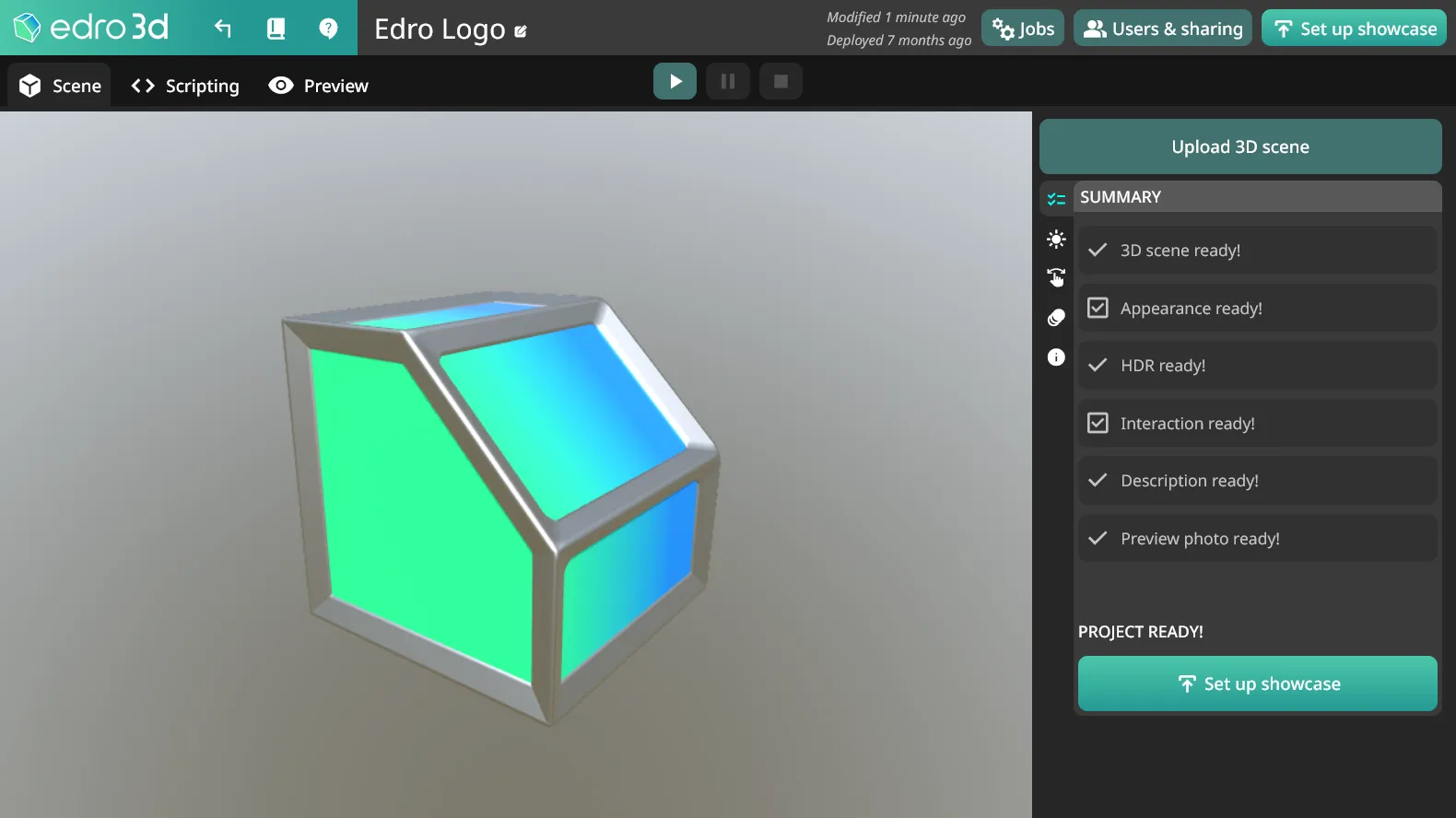Open the appearance materials sidebar icon
The width and height of the screenshot is (1456, 818).
pyautogui.click(x=1056, y=318)
